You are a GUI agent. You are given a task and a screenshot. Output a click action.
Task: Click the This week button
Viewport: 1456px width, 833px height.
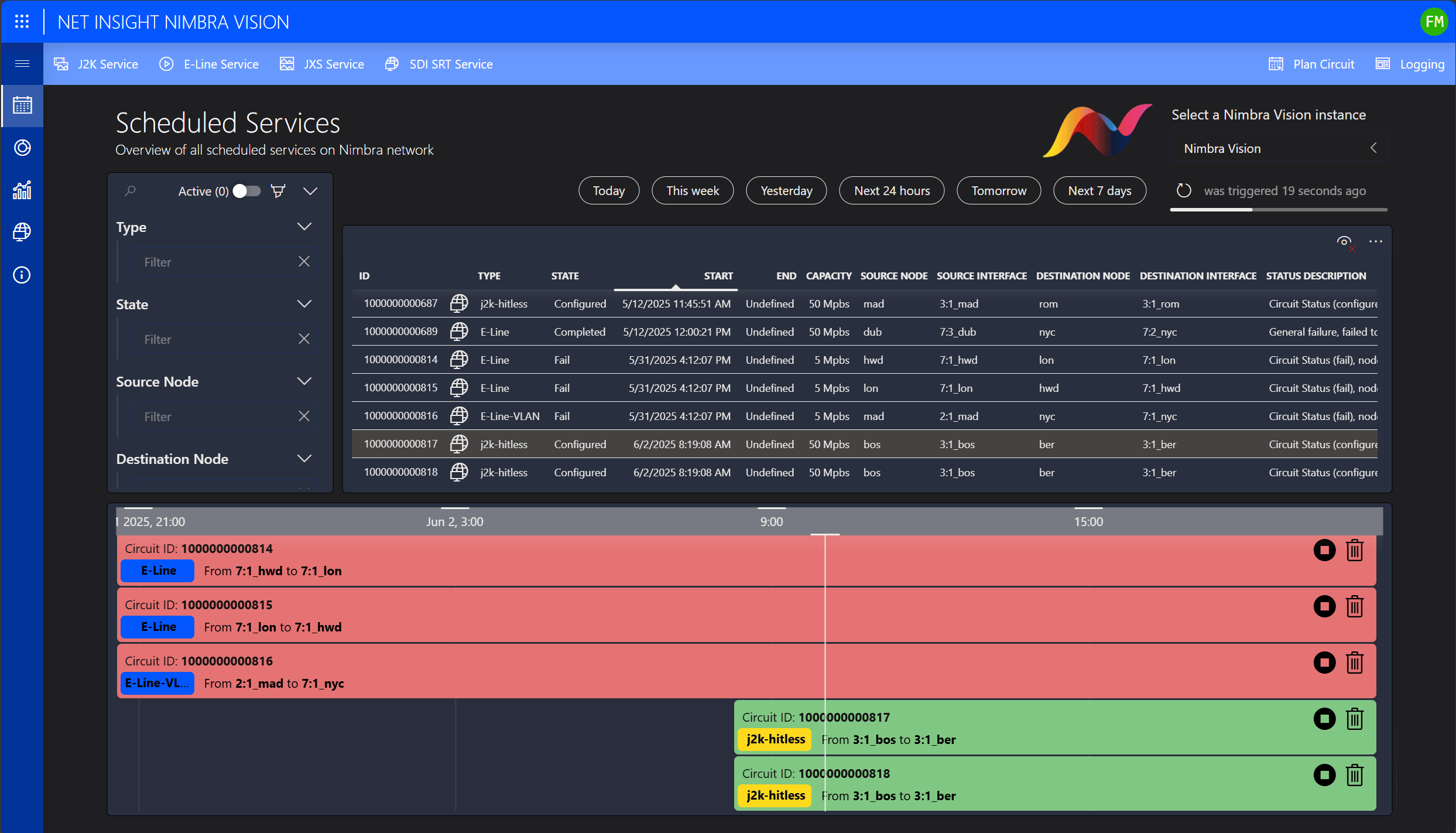point(692,190)
